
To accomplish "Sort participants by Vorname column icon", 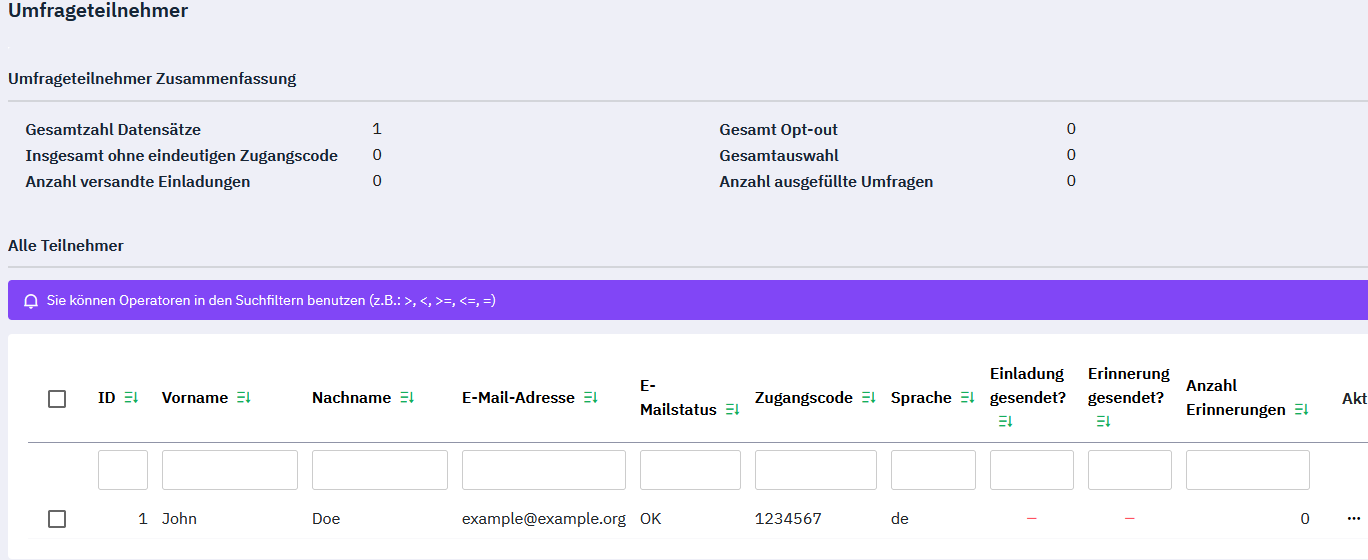I will click(x=244, y=398).
